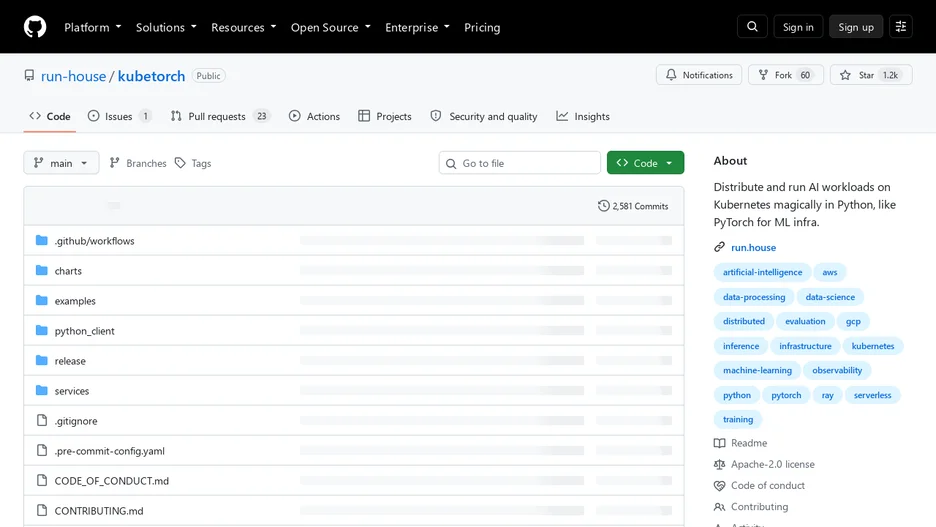Click the folder icon next to examples
936x527 pixels.
[41, 300]
